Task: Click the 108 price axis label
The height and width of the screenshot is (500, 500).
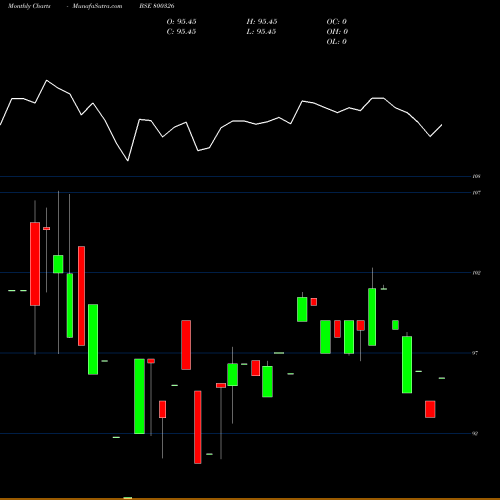Action: pos(476,176)
